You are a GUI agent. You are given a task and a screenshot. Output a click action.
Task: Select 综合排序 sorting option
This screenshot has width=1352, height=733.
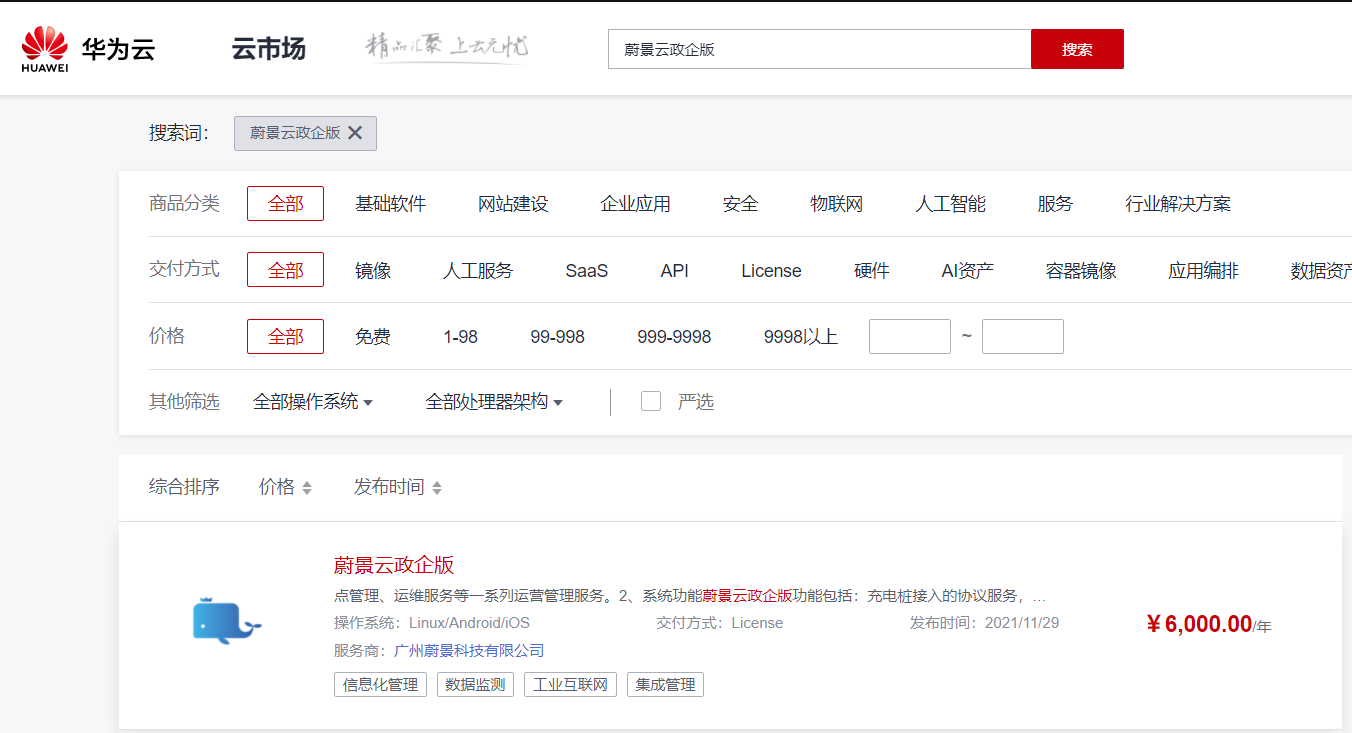pos(184,487)
